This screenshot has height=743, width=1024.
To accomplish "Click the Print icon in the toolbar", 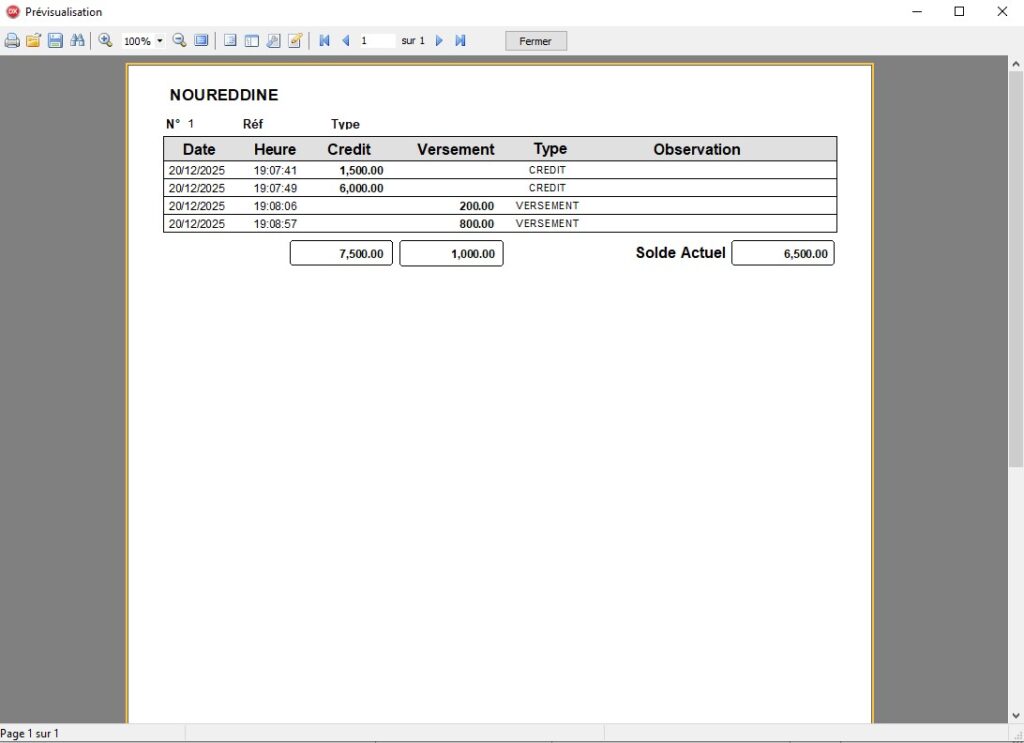I will 12,41.
